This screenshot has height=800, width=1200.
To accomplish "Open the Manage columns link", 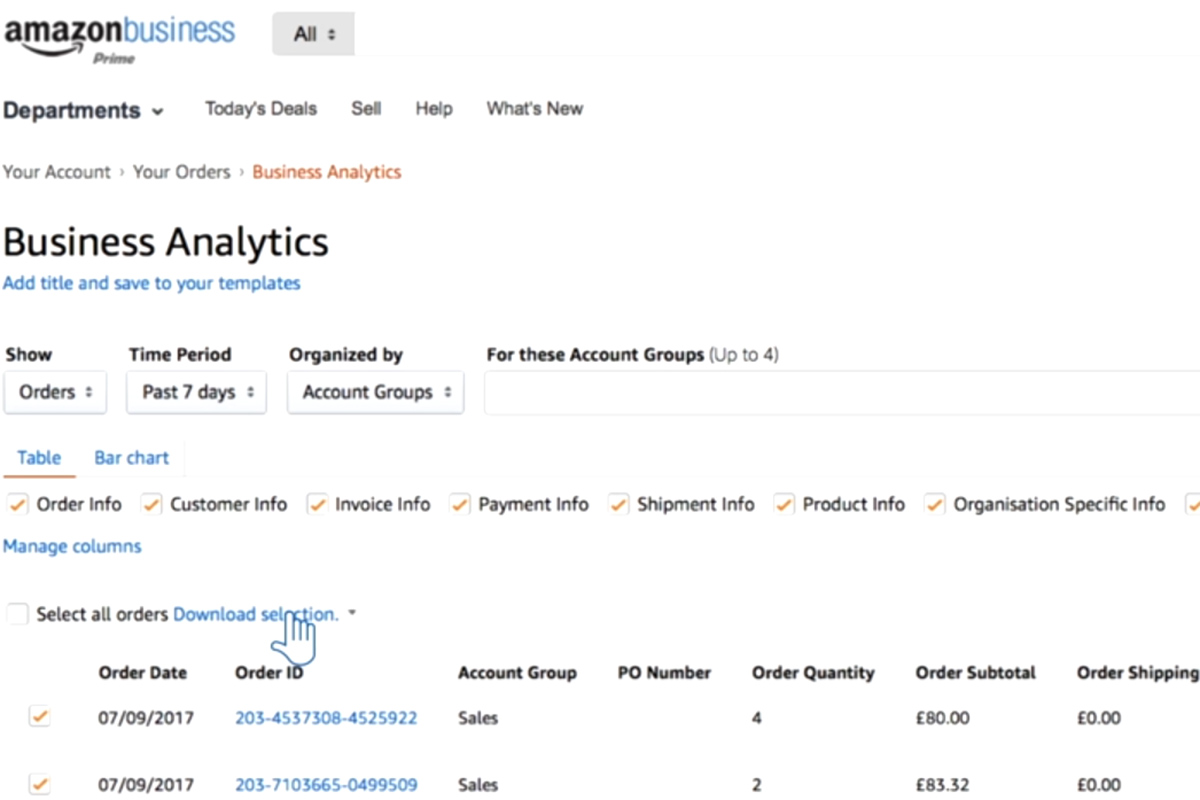I will point(72,546).
